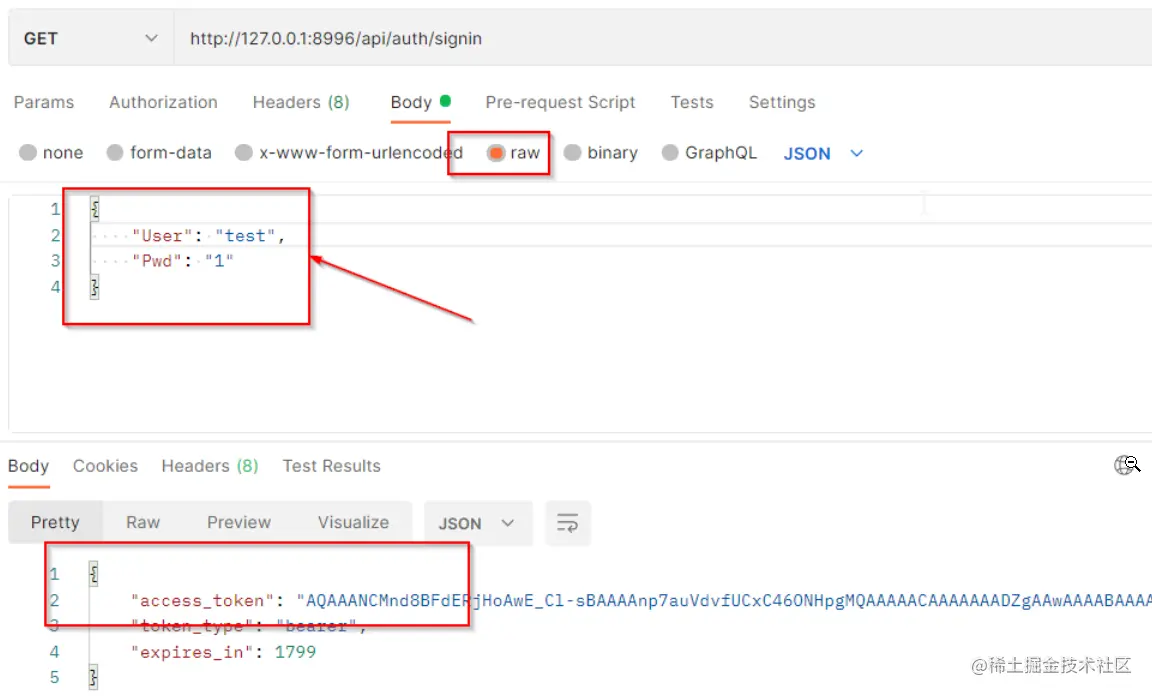
Task: Choose x-www-form-urlencoded body type
Action: pyautogui.click(x=244, y=152)
